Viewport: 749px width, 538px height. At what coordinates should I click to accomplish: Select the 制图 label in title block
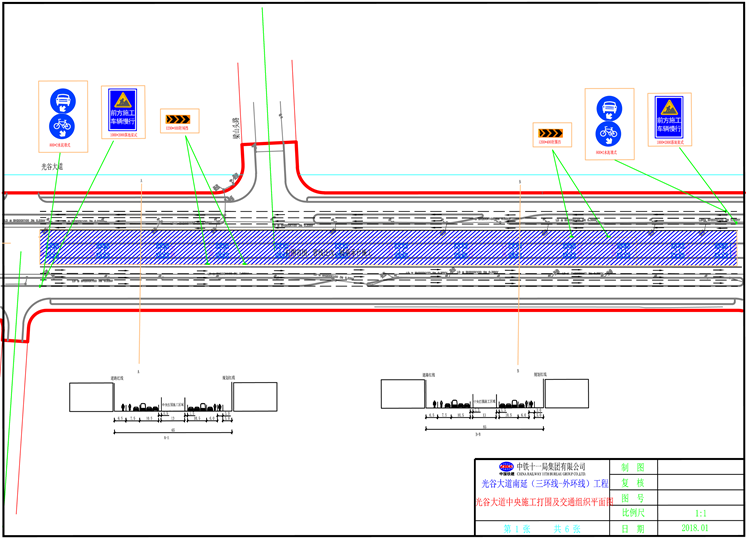632,467
